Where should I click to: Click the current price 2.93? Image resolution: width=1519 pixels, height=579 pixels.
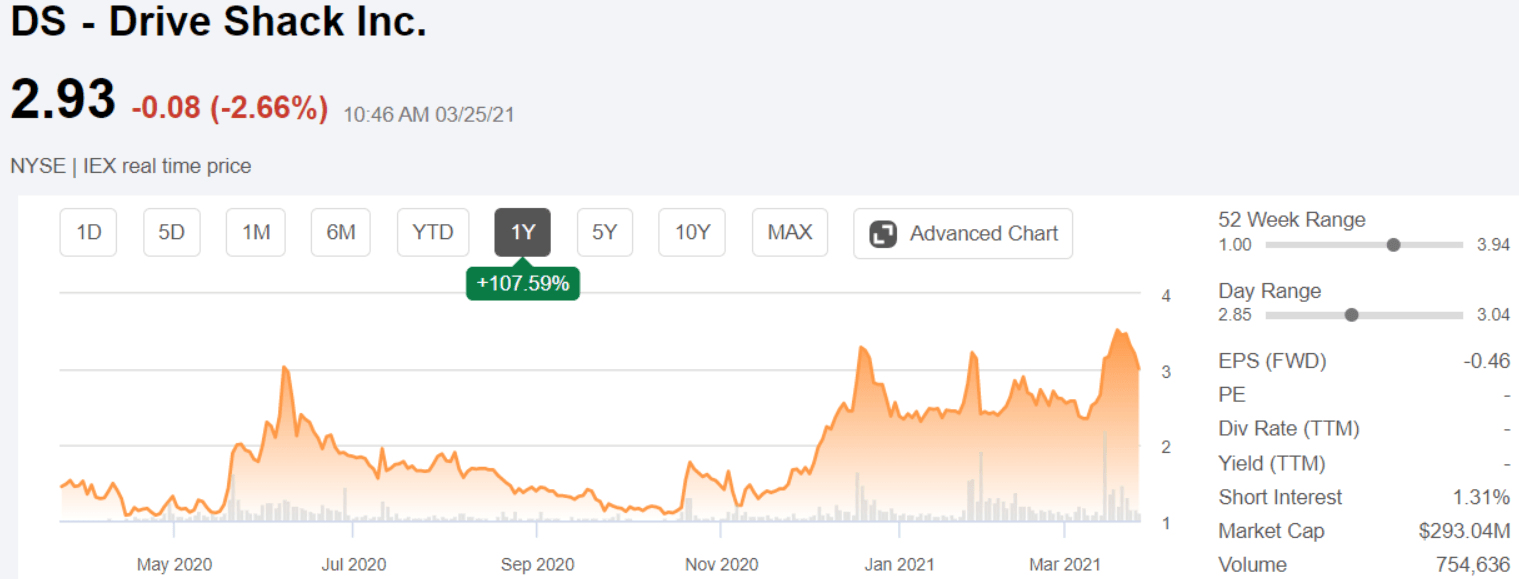[63, 100]
